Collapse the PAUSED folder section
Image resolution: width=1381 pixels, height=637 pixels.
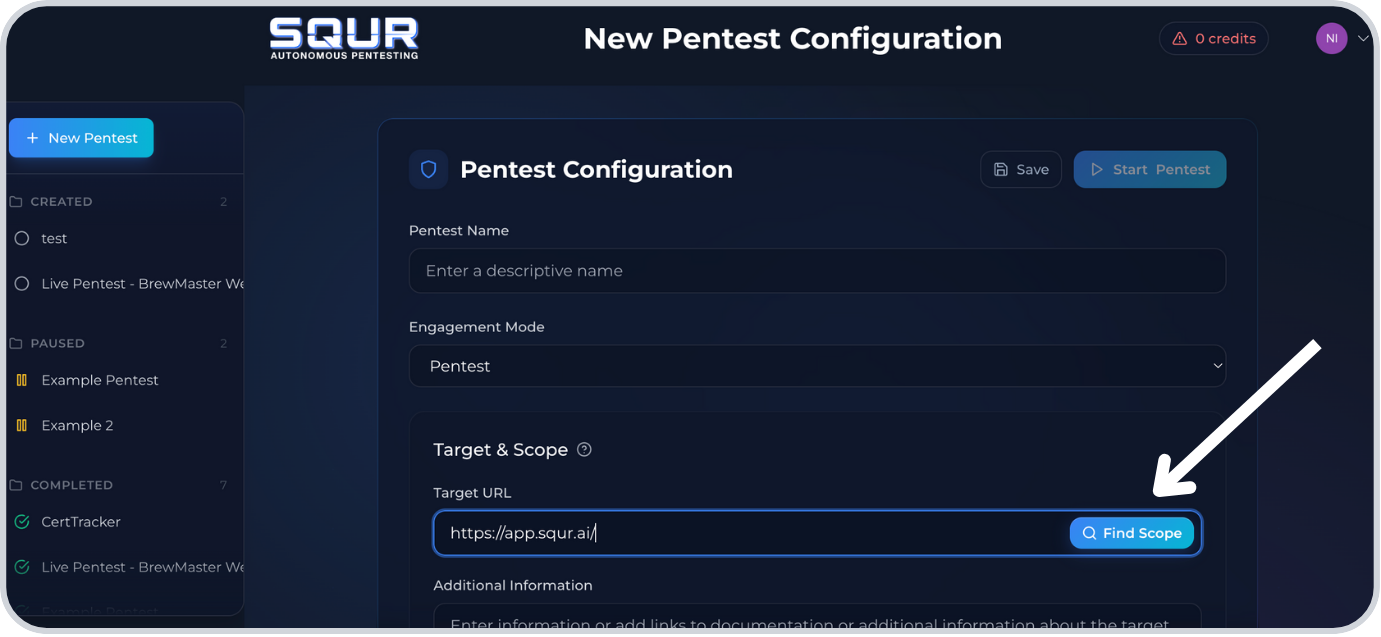(57, 343)
